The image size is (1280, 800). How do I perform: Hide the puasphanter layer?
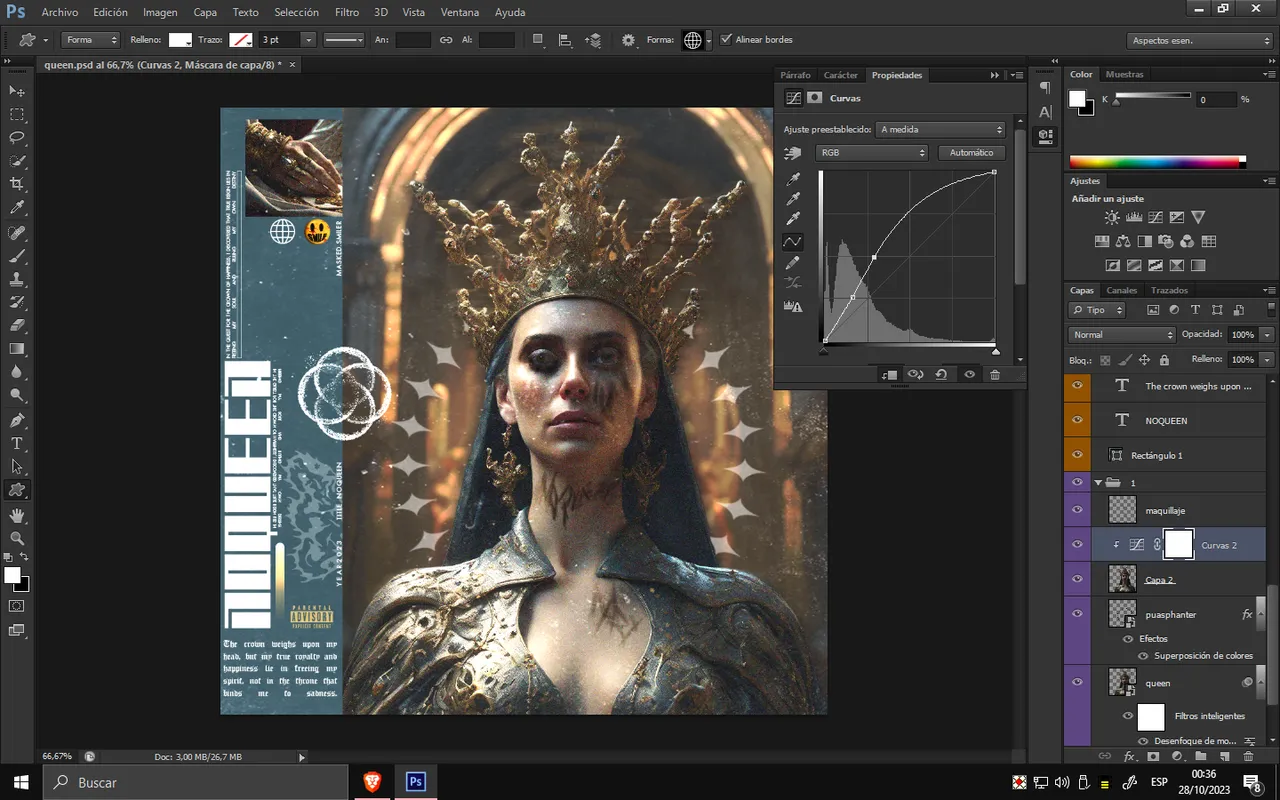(1077, 614)
